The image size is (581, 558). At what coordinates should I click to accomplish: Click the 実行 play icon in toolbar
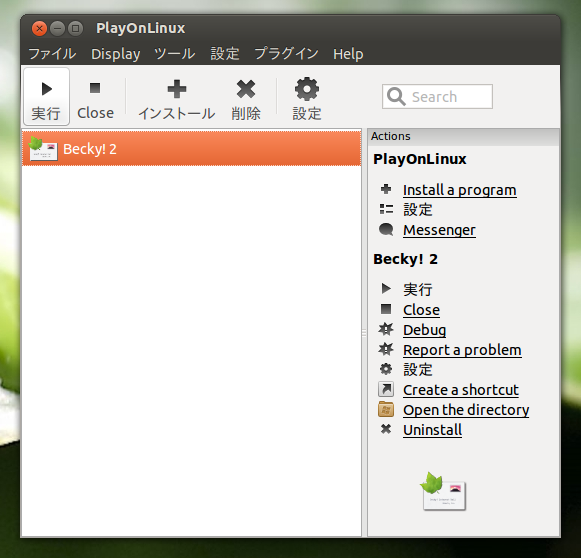(x=47, y=89)
